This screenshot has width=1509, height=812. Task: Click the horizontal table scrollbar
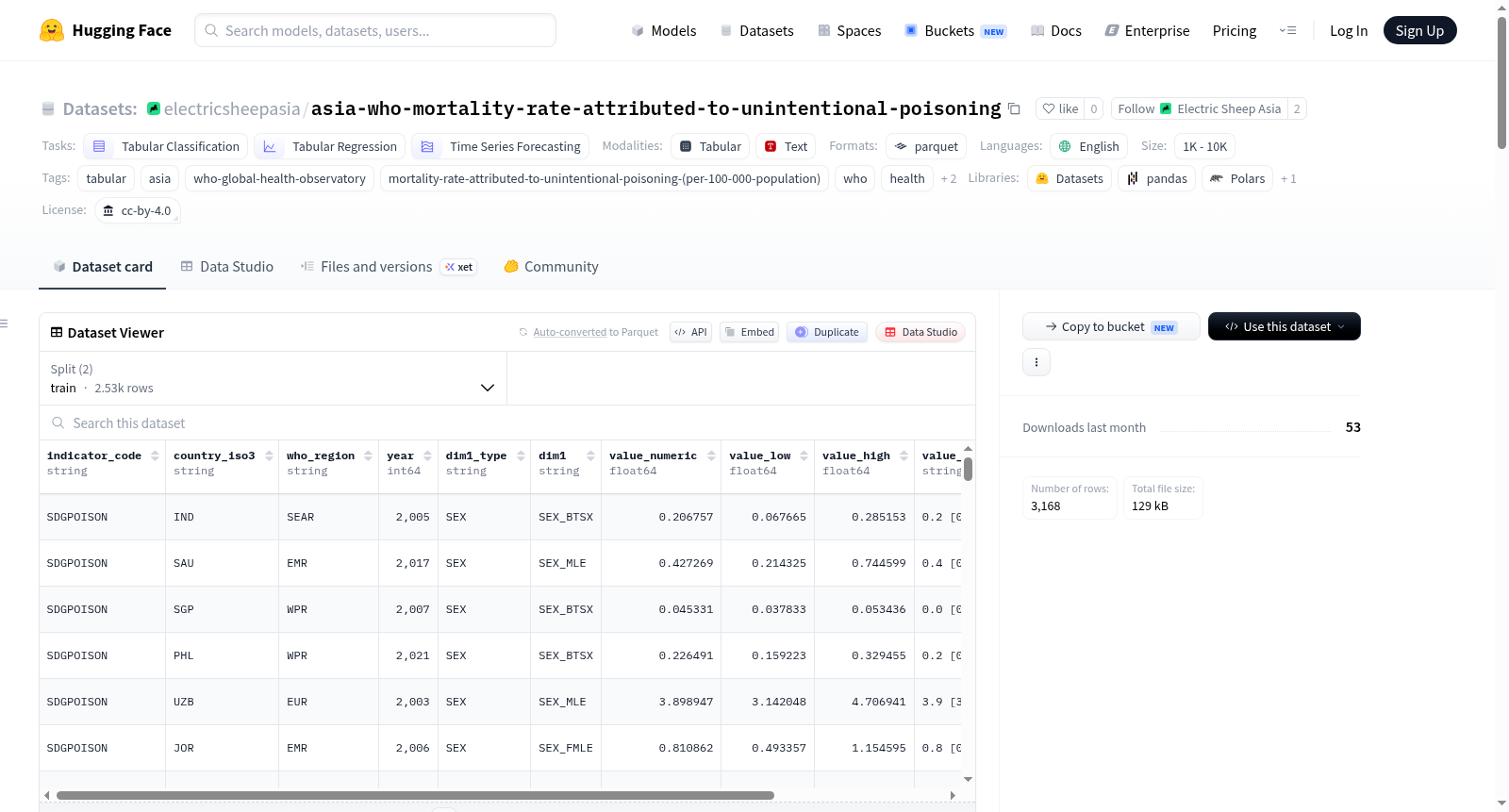click(x=415, y=795)
